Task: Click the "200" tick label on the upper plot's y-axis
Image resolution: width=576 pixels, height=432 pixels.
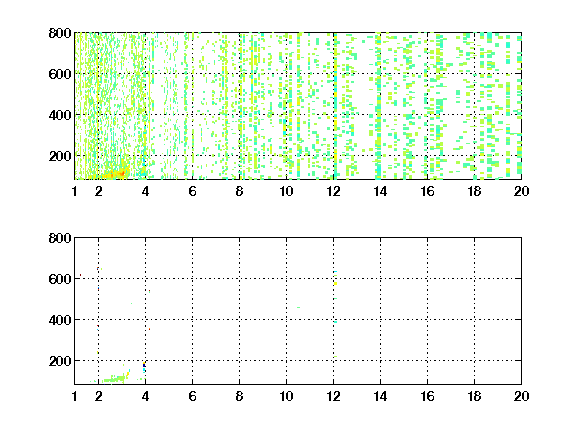Action: [x=60, y=156]
